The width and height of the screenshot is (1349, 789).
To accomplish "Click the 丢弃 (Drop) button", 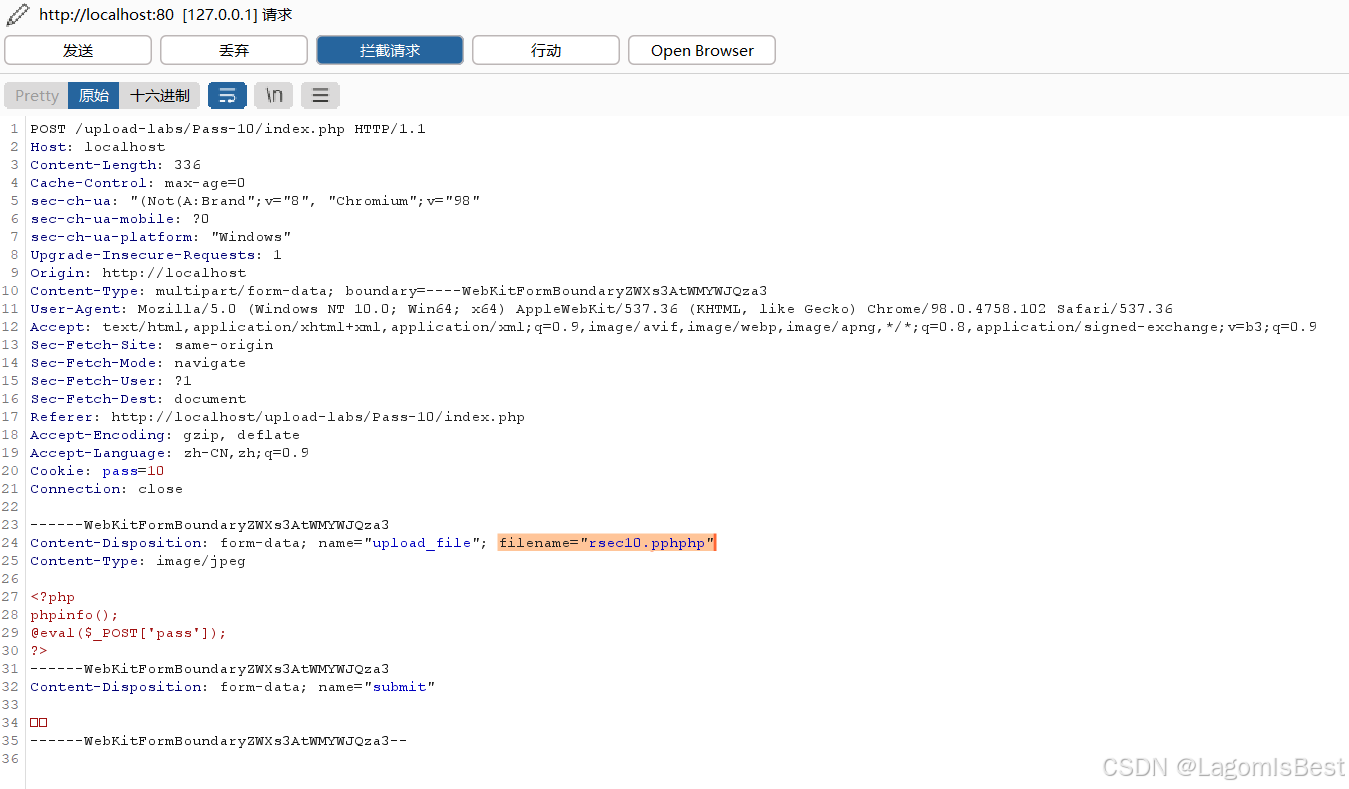I will (x=234, y=50).
